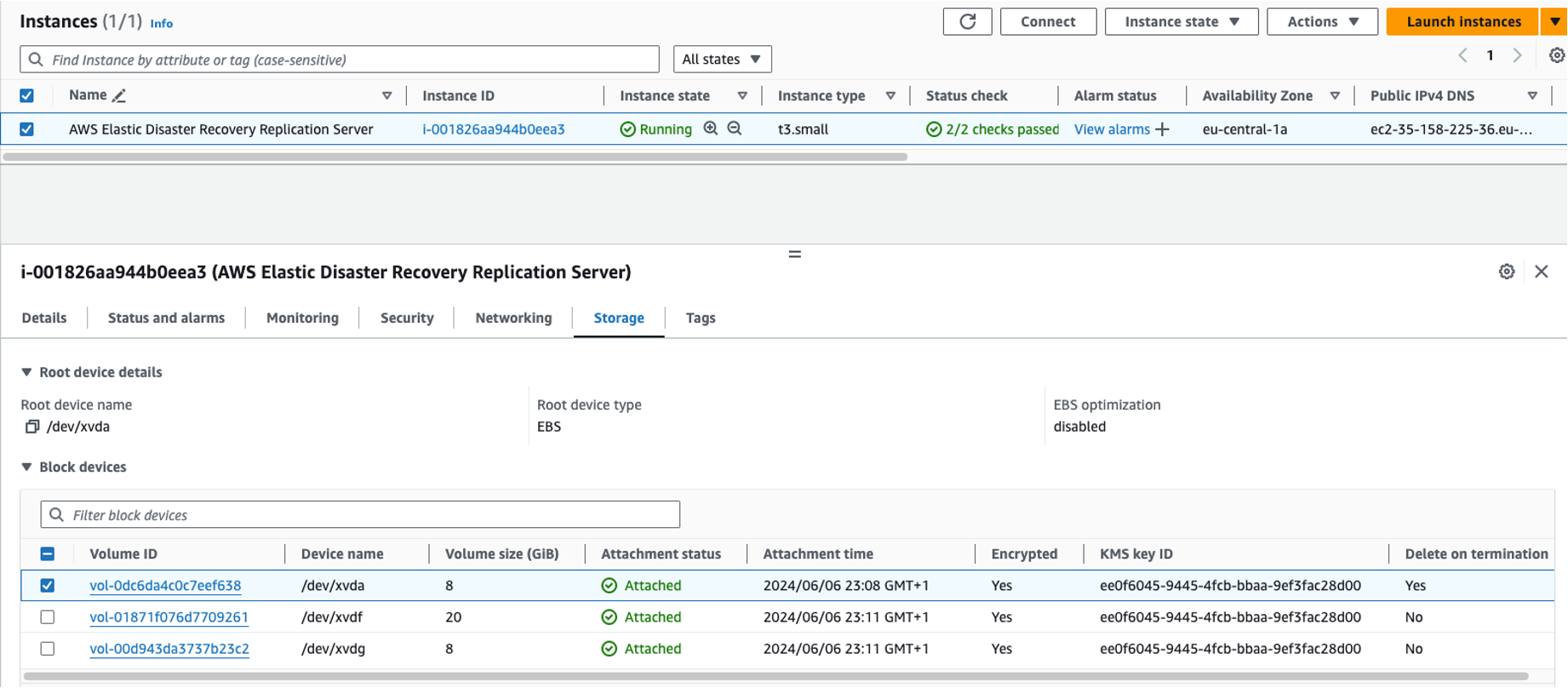This screenshot has width=1568, height=688.
Task: Collapse the Block devices section
Action: [26, 467]
